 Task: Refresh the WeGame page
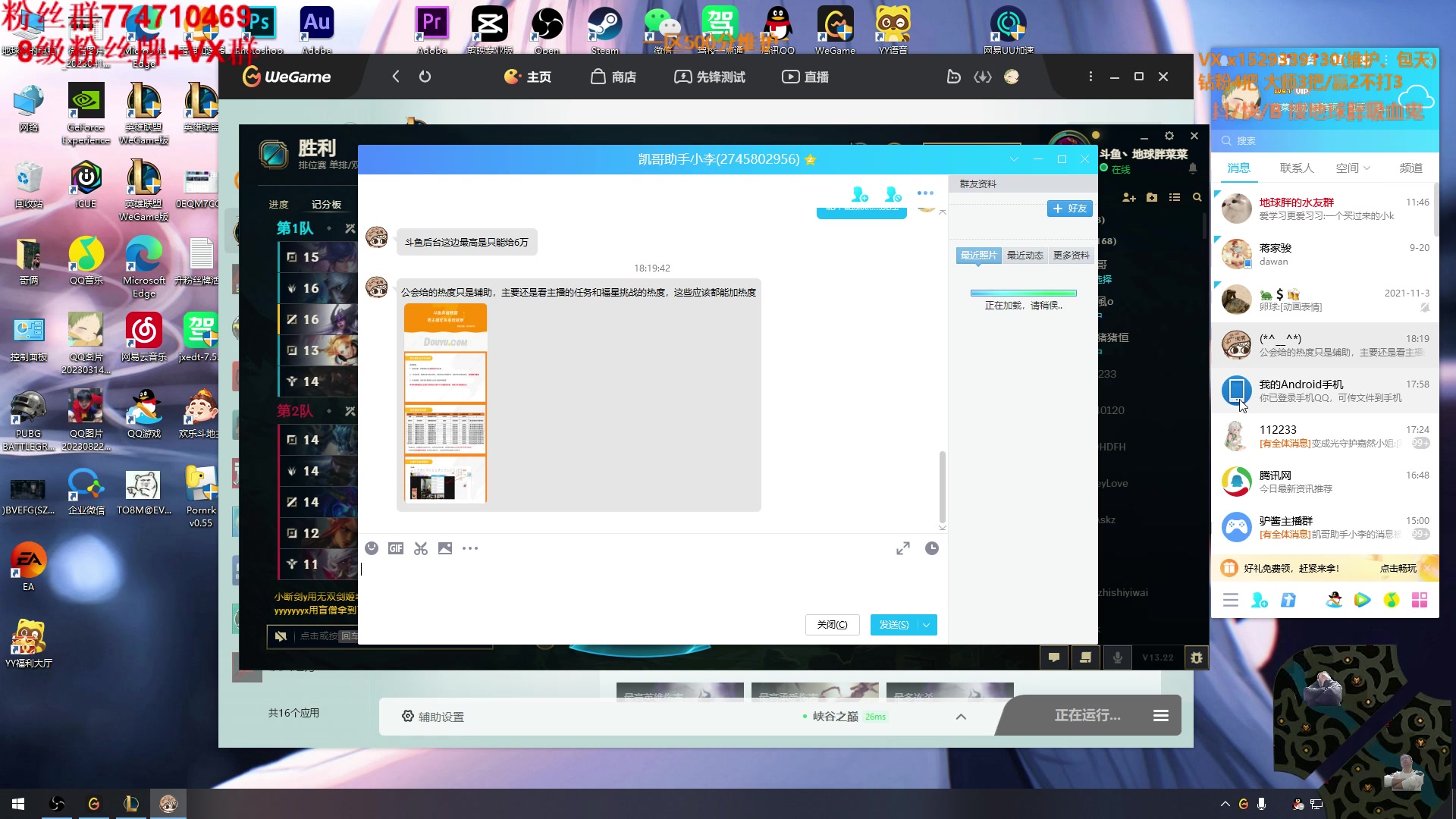click(425, 77)
